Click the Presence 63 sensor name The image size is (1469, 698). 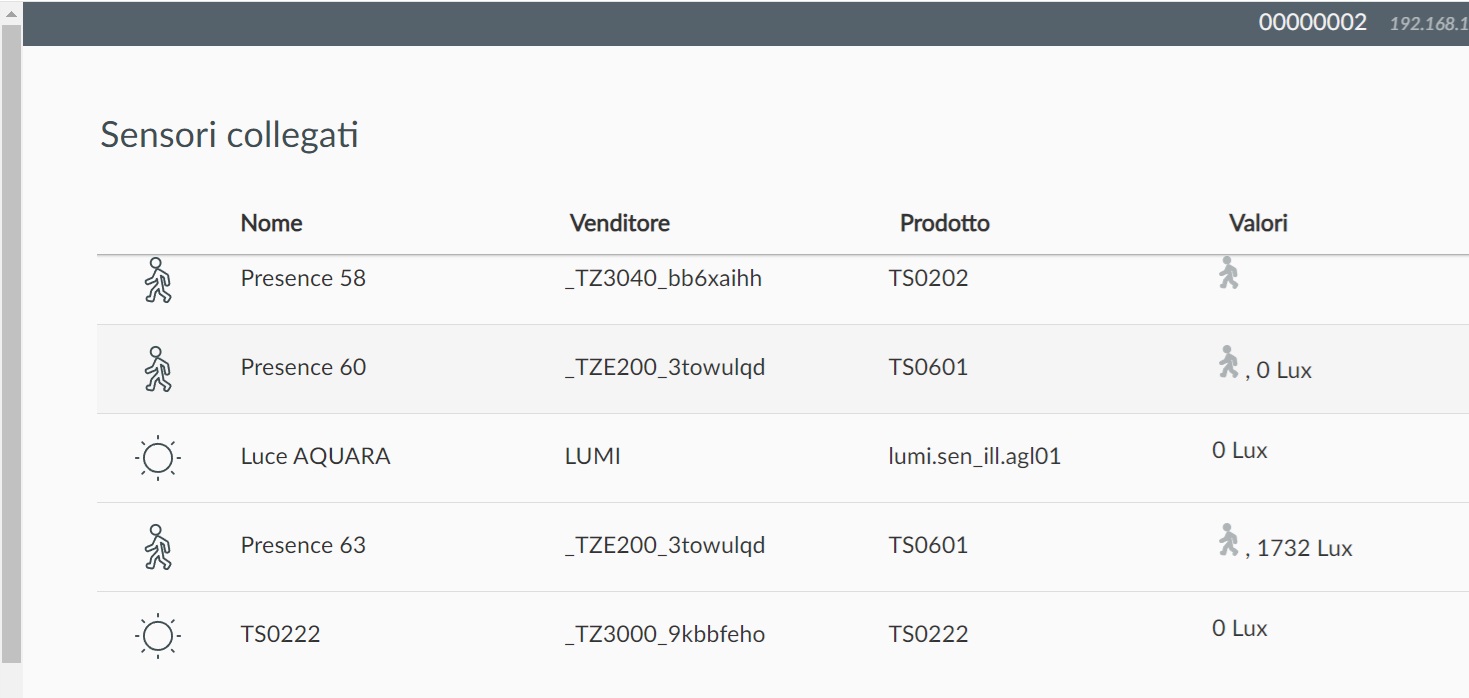tap(303, 545)
